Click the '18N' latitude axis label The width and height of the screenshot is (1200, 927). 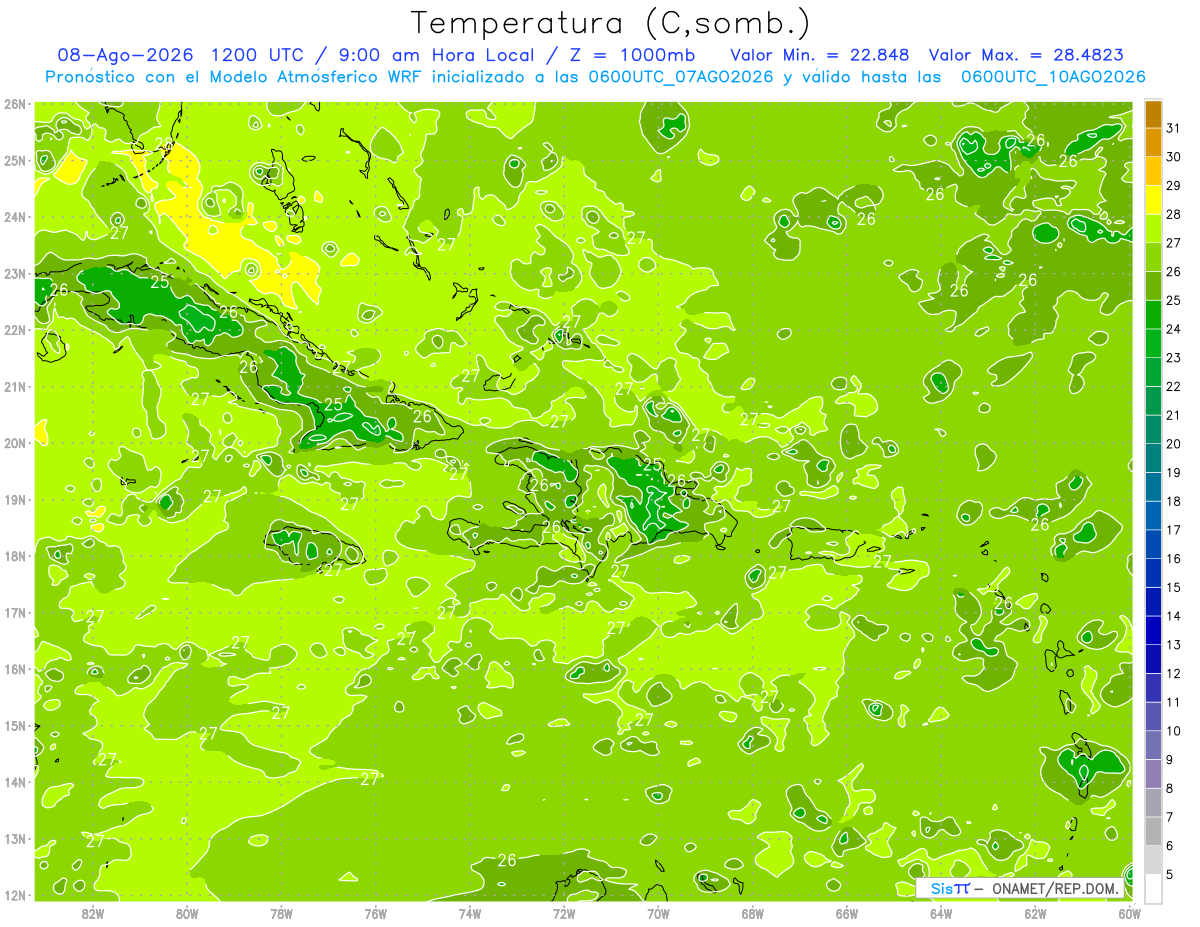click(14, 556)
